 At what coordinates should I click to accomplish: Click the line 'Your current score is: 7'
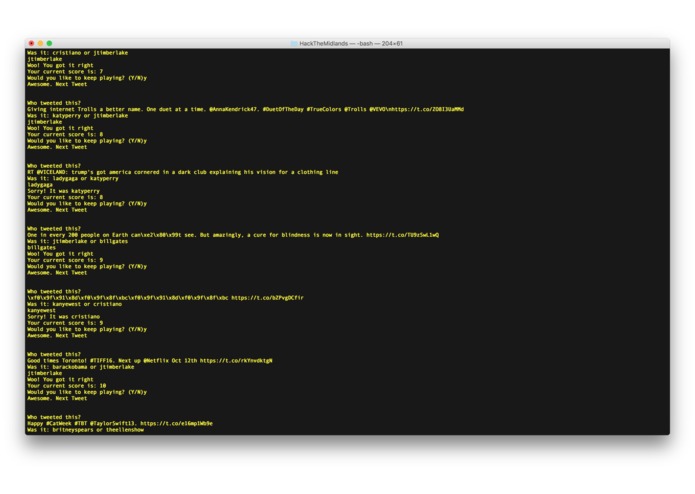65,71
